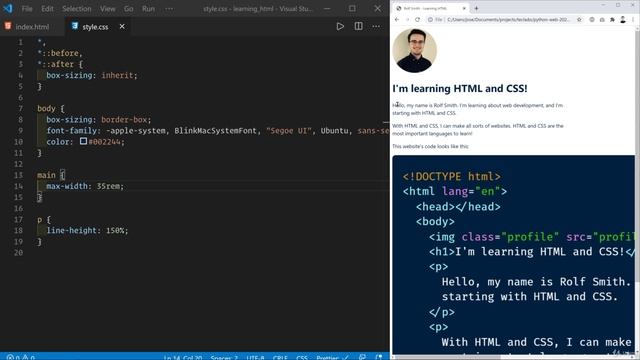Click the 'body {' selector on line 7

[51, 109]
